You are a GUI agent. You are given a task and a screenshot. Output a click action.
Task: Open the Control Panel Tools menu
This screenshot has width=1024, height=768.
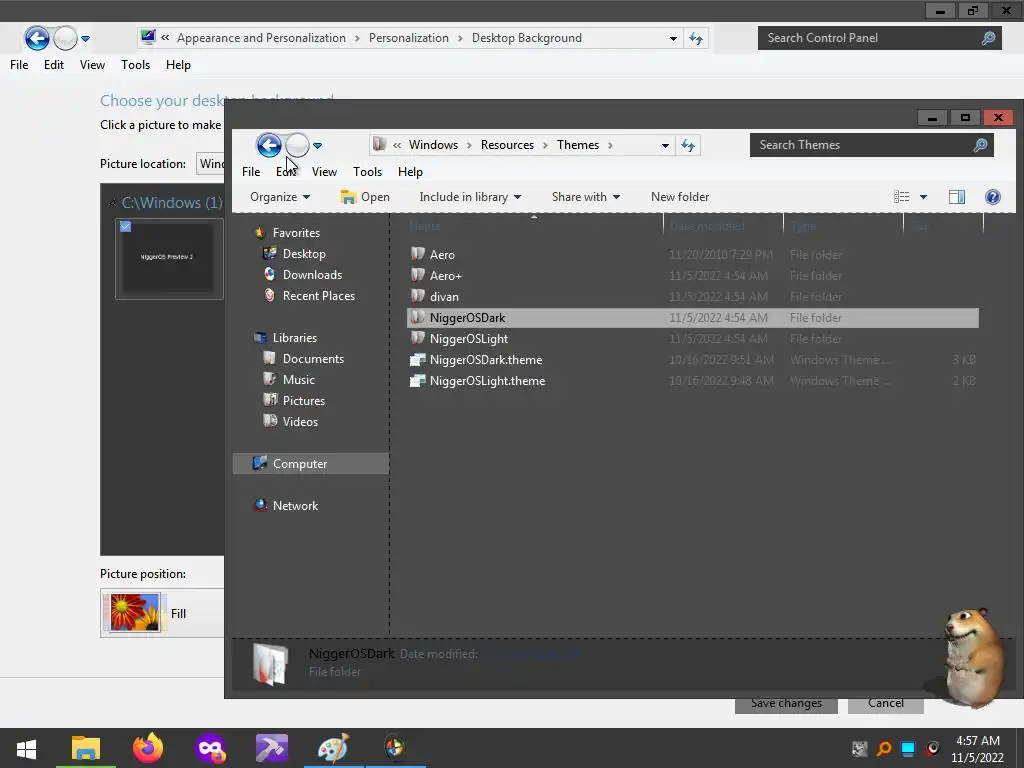(135, 65)
